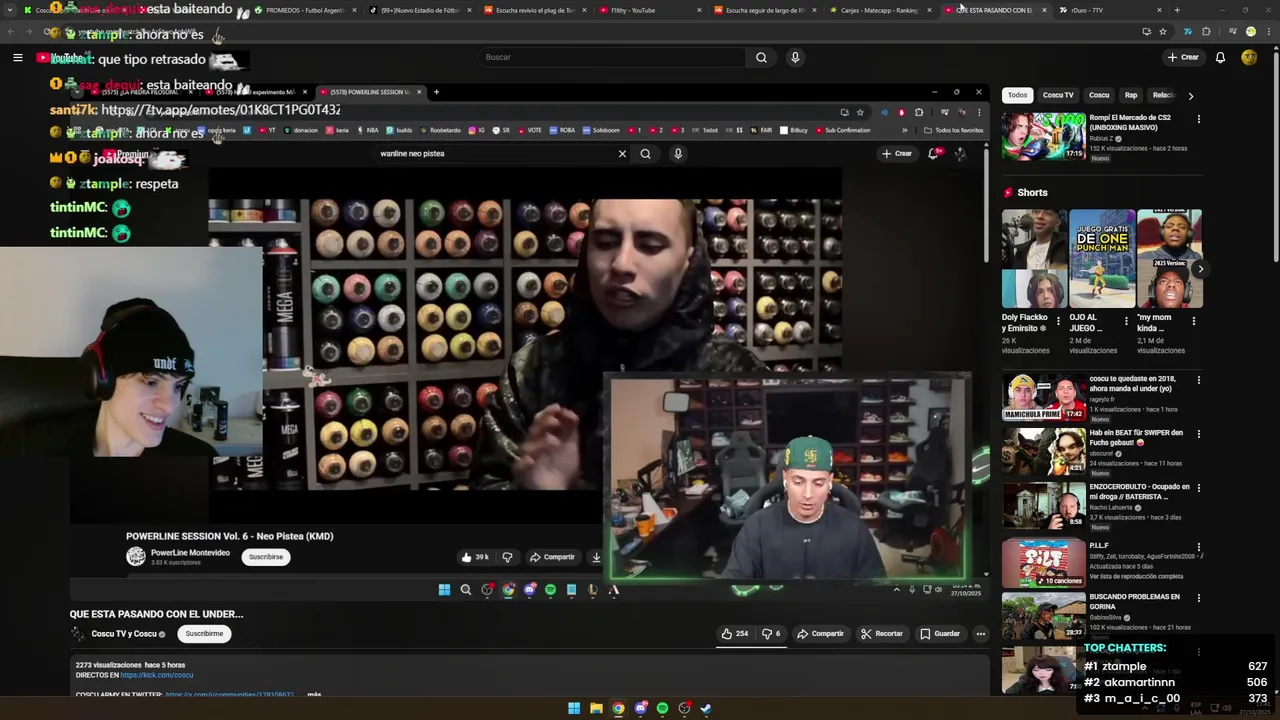Open the Coscu TV y Coscu channel avatar
This screenshot has height=720, width=1280.
[77, 633]
